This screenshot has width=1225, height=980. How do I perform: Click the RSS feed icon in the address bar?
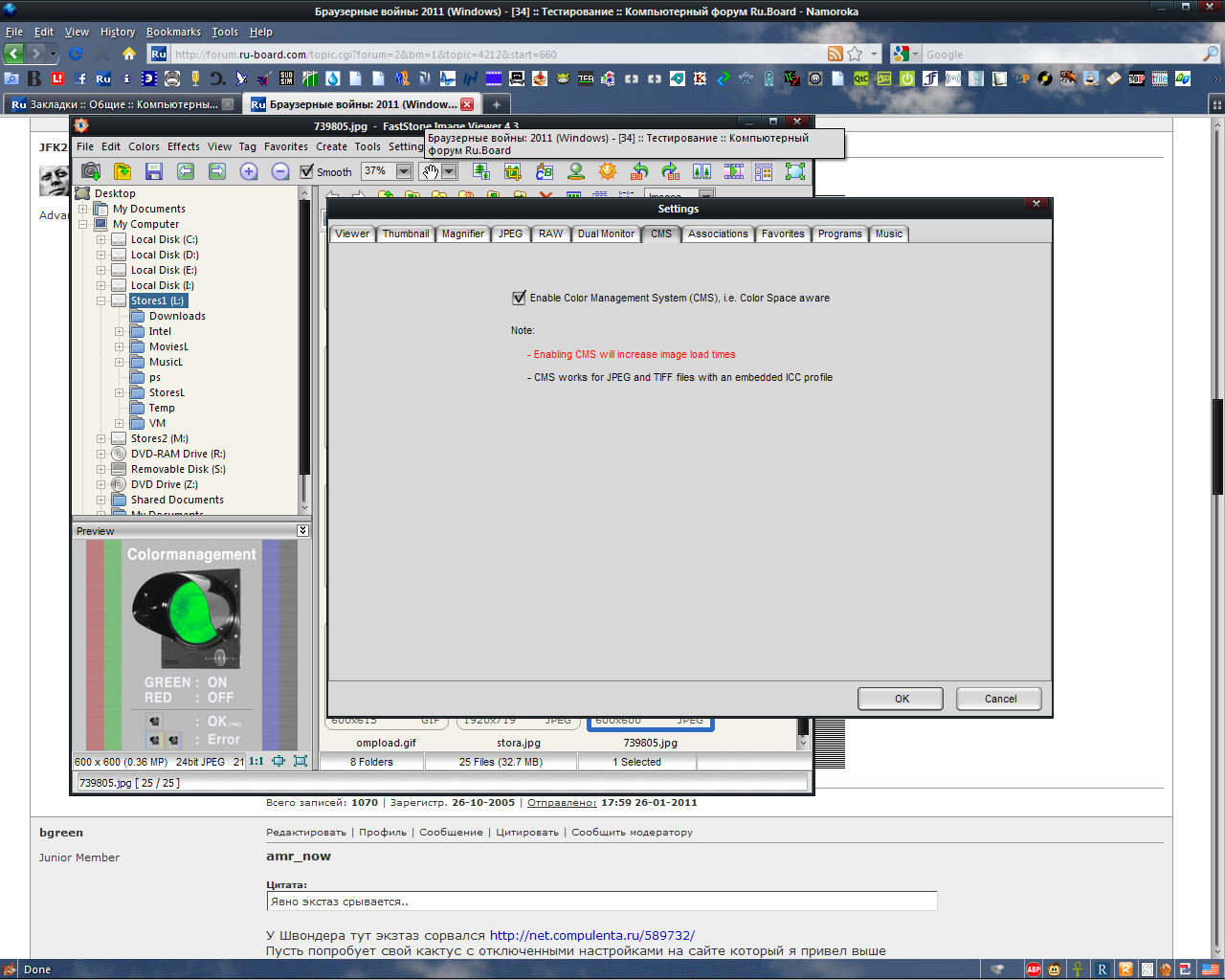[x=835, y=54]
